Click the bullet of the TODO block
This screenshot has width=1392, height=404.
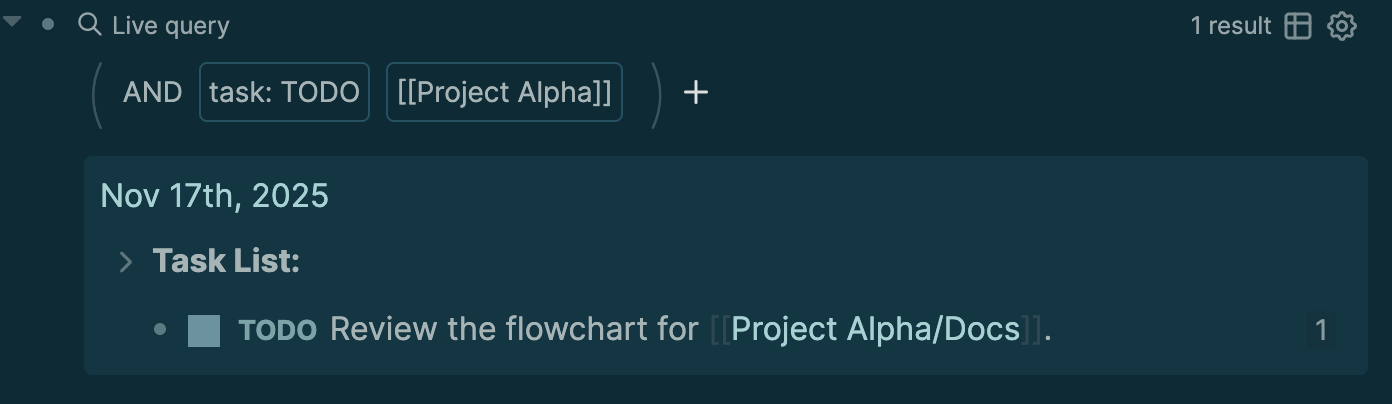pyautogui.click(x=160, y=330)
